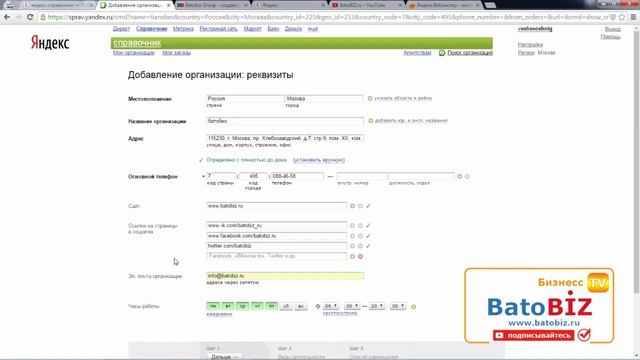
Task: Switch to the Добавление организации browser tab
Action: click(x=135, y=5)
